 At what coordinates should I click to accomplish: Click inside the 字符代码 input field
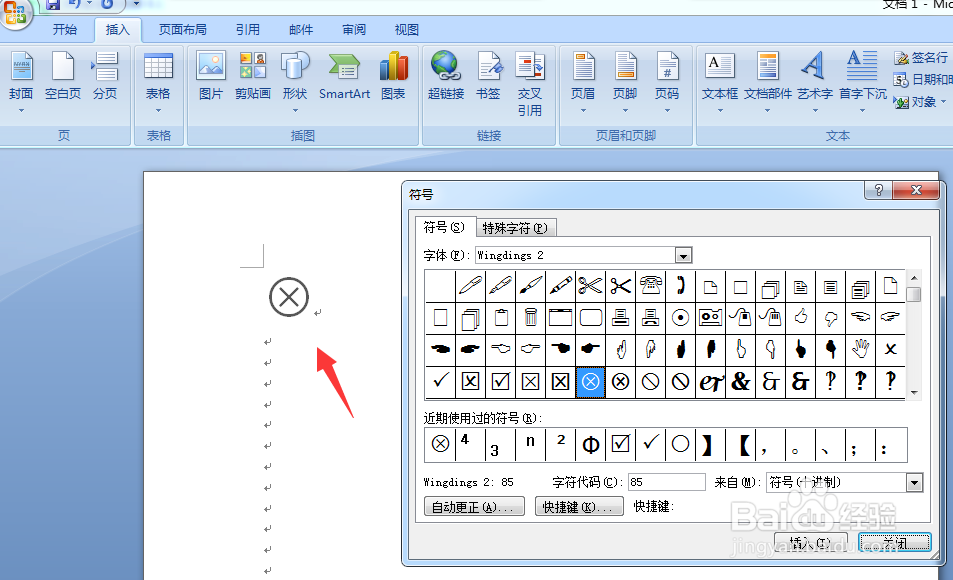click(667, 482)
